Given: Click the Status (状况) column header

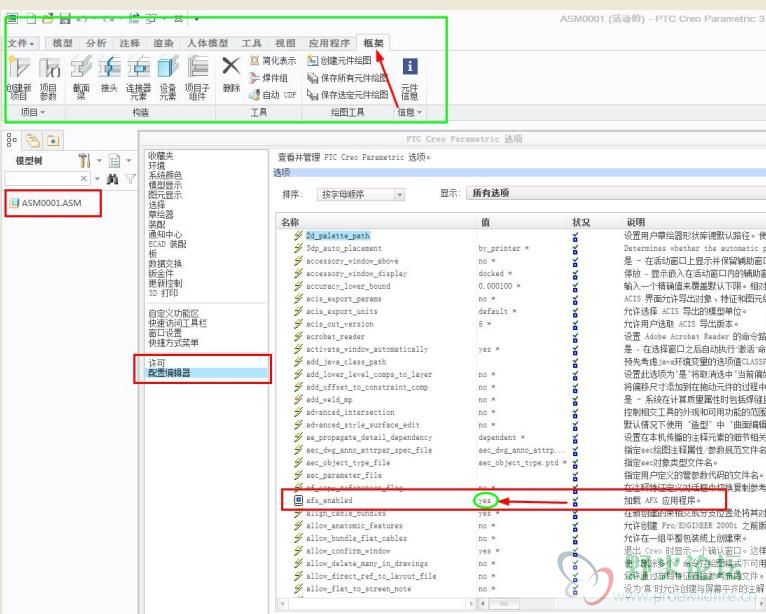Looking at the screenshot, I should (x=581, y=222).
